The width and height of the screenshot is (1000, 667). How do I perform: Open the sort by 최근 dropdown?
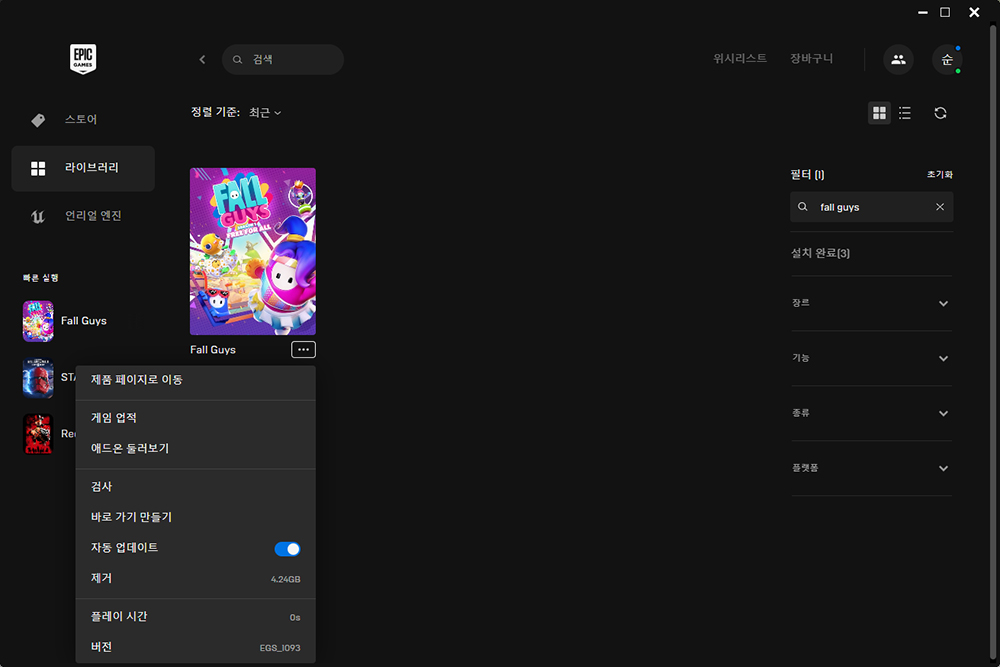(265, 112)
